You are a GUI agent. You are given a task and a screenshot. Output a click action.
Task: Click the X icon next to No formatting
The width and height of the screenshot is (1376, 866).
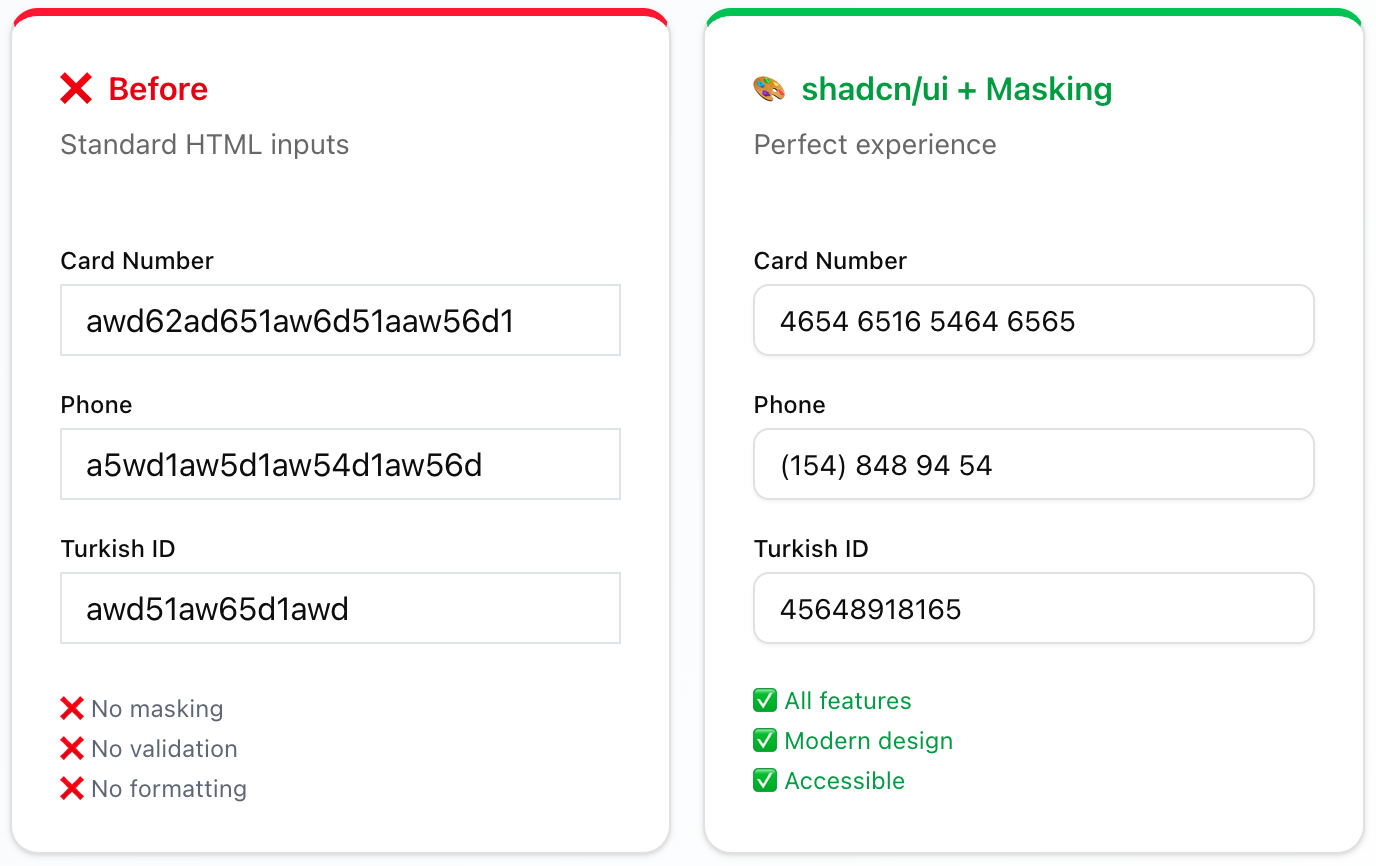coord(70,788)
